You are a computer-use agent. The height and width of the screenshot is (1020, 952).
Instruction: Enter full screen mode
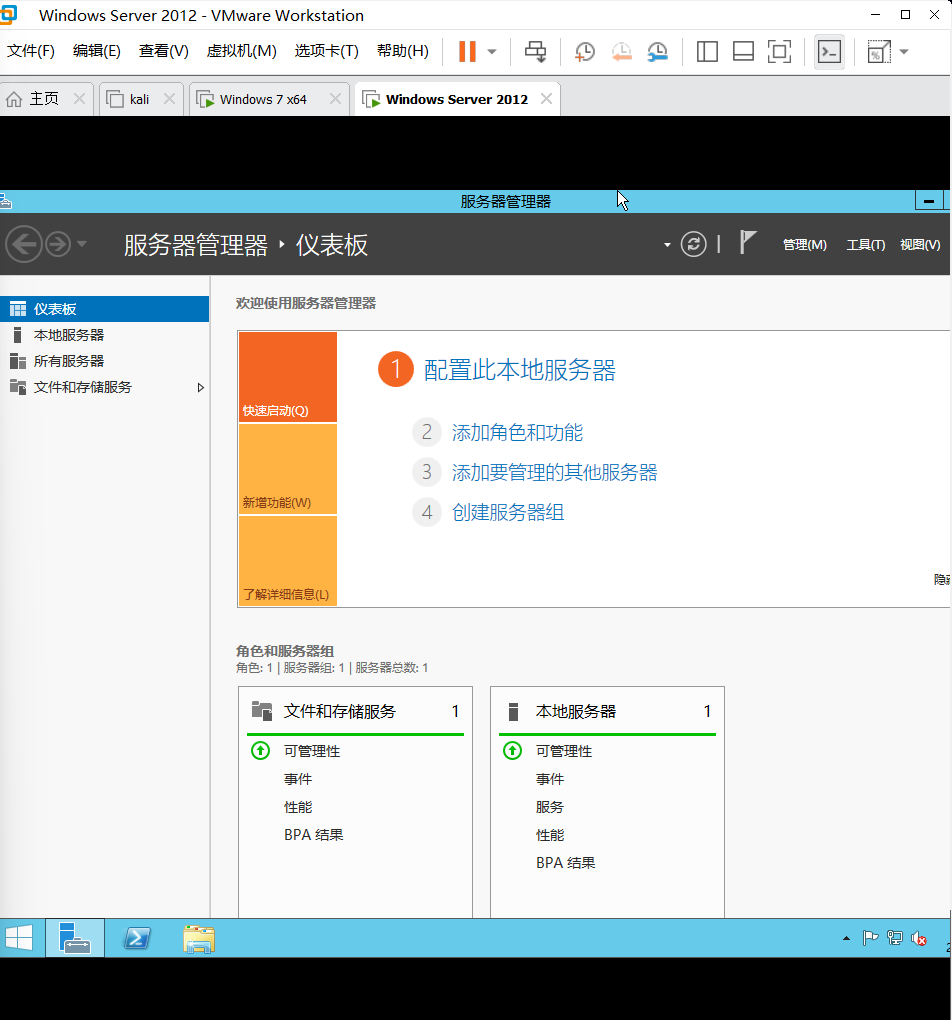click(x=780, y=51)
